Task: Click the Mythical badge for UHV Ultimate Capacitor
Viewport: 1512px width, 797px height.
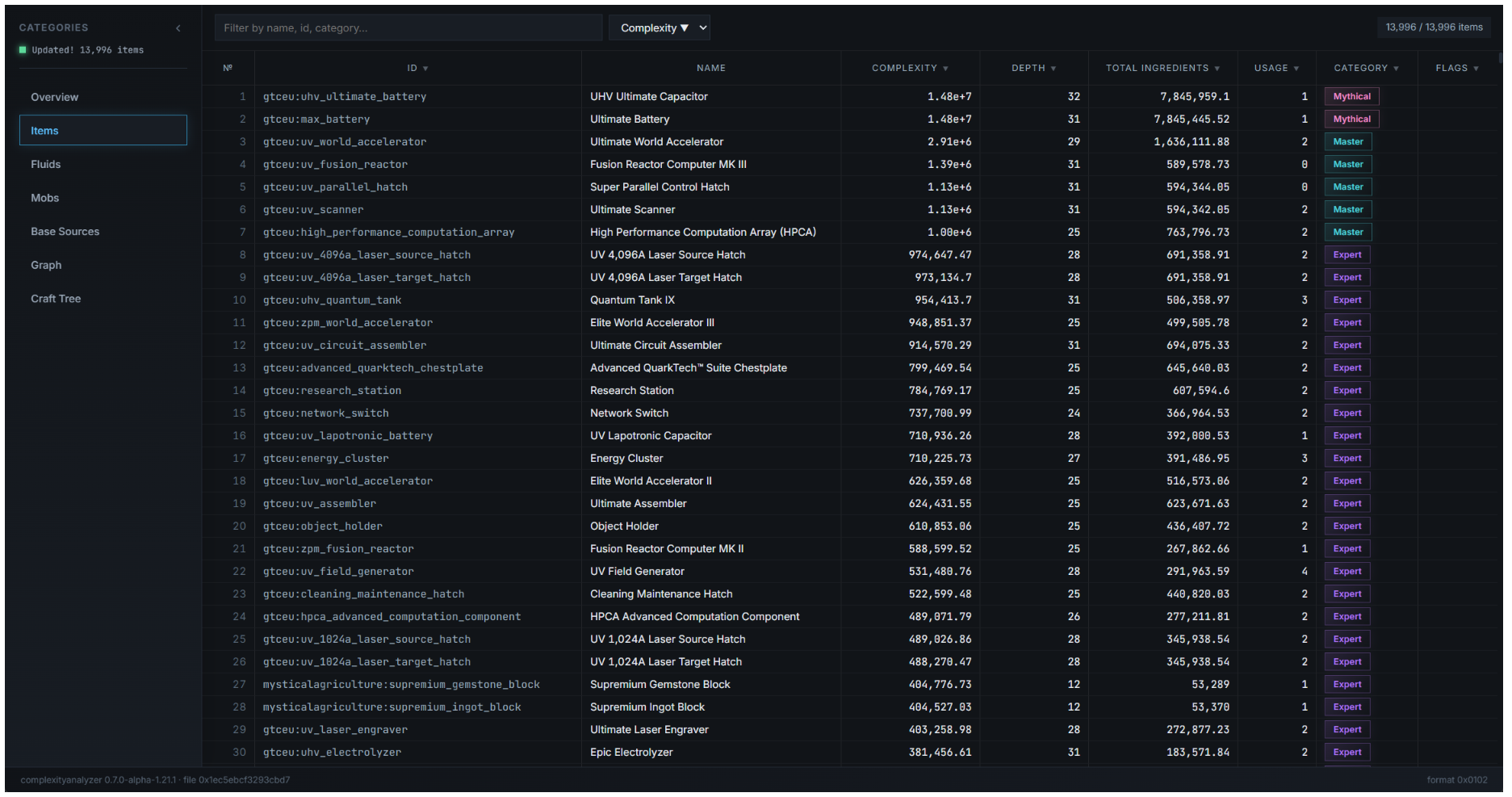Action: point(1351,97)
